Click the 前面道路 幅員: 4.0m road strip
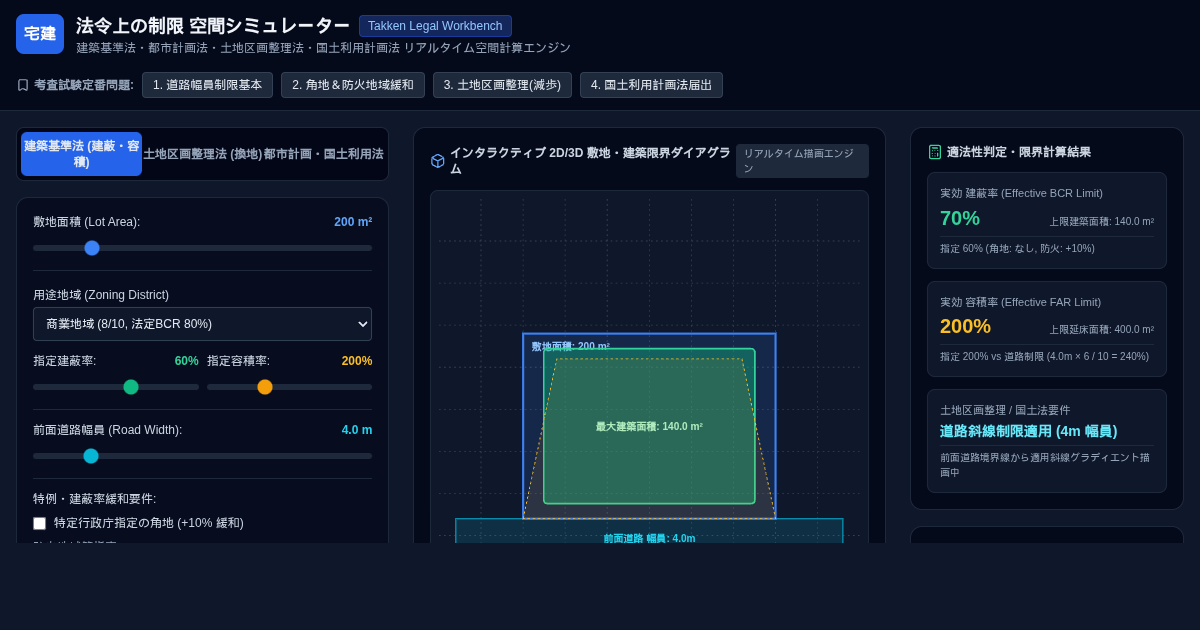This screenshot has height=630, width=1200. [649, 531]
